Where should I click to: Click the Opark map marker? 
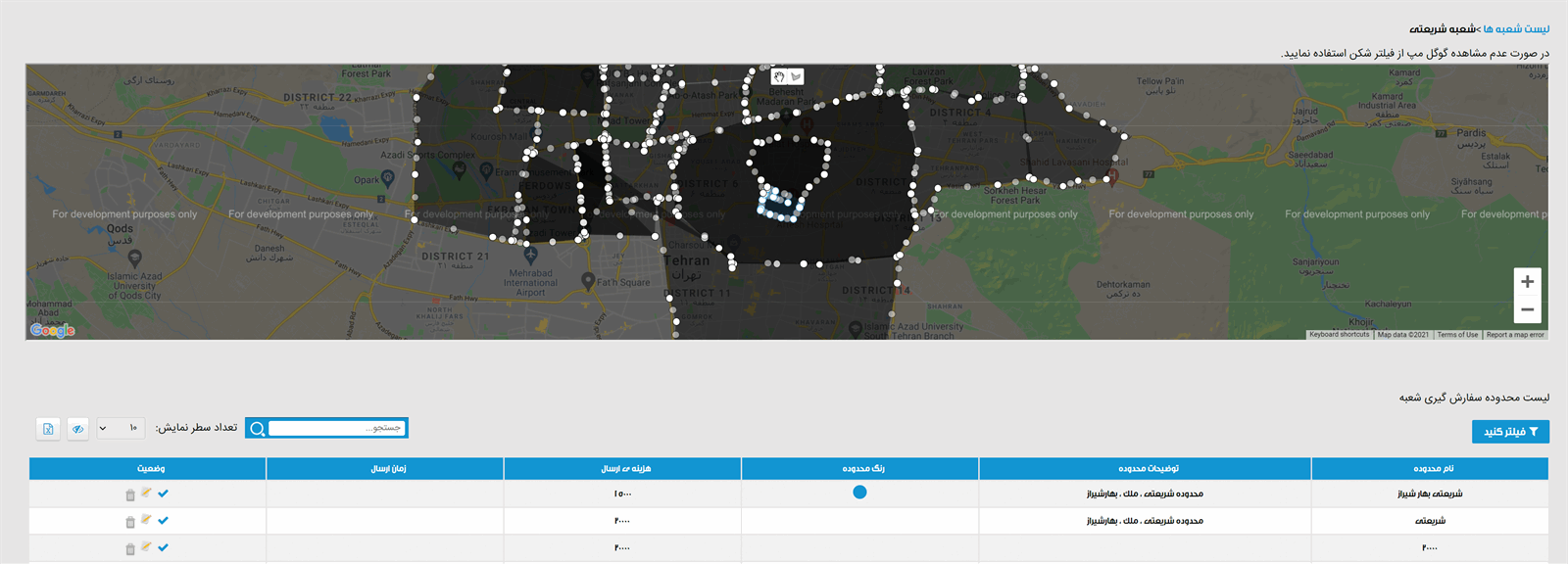point(388,178)
